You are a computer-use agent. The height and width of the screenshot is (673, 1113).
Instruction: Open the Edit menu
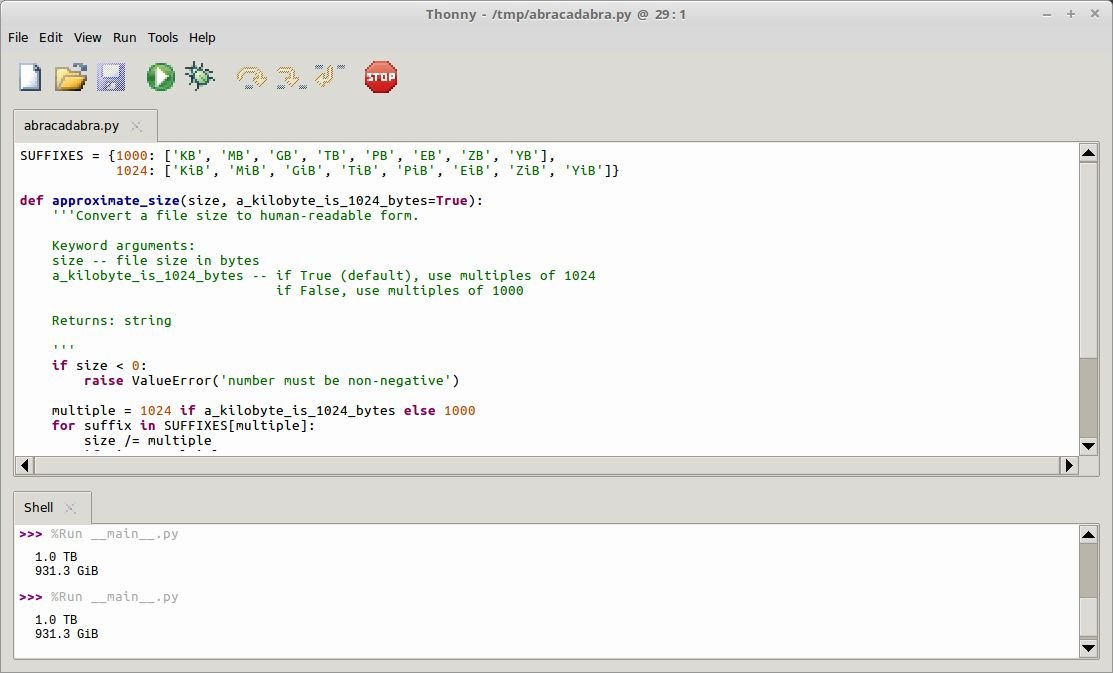tap(51, 37)
